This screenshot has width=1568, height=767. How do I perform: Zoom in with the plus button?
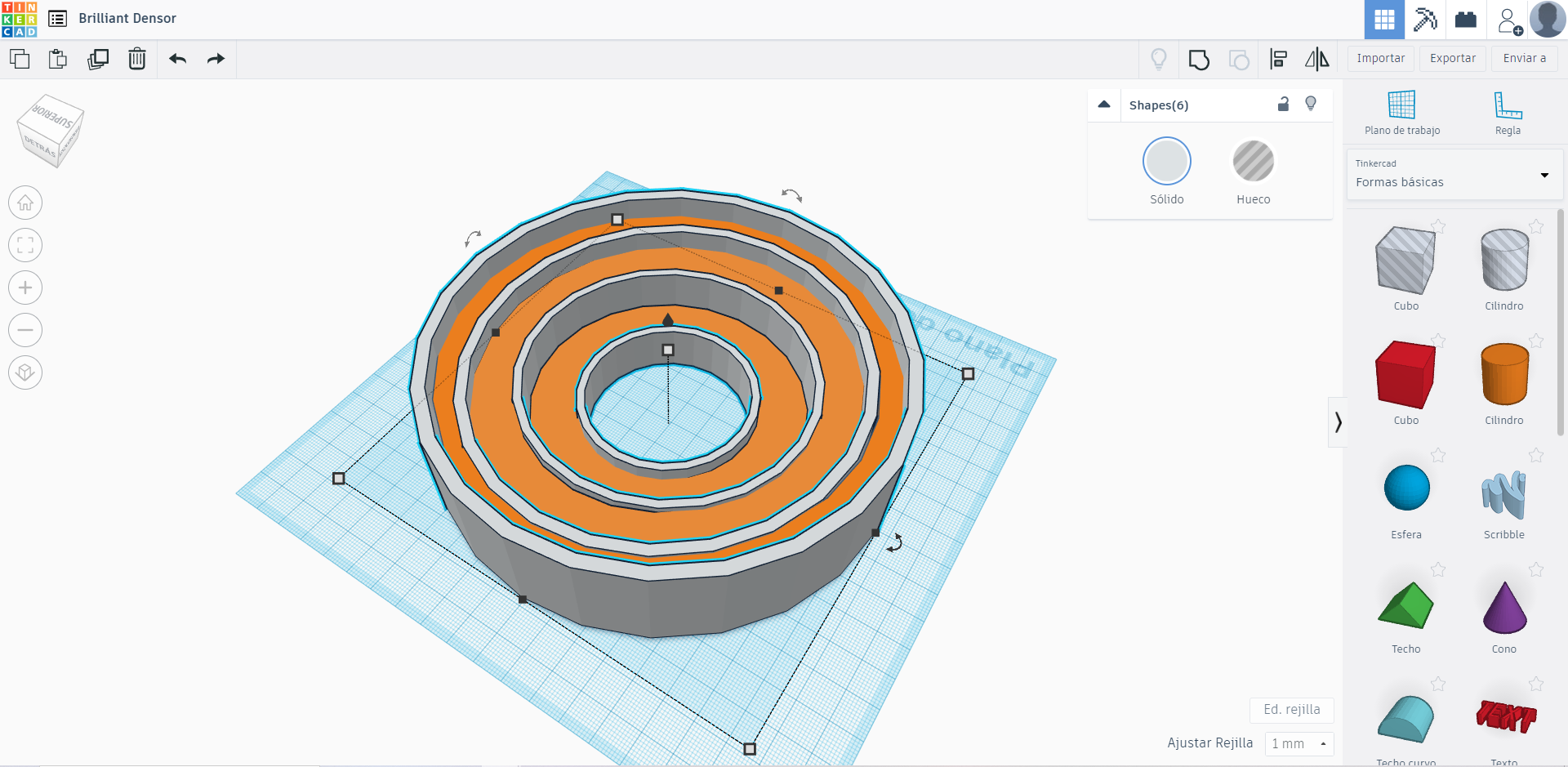tap(25, 288)
